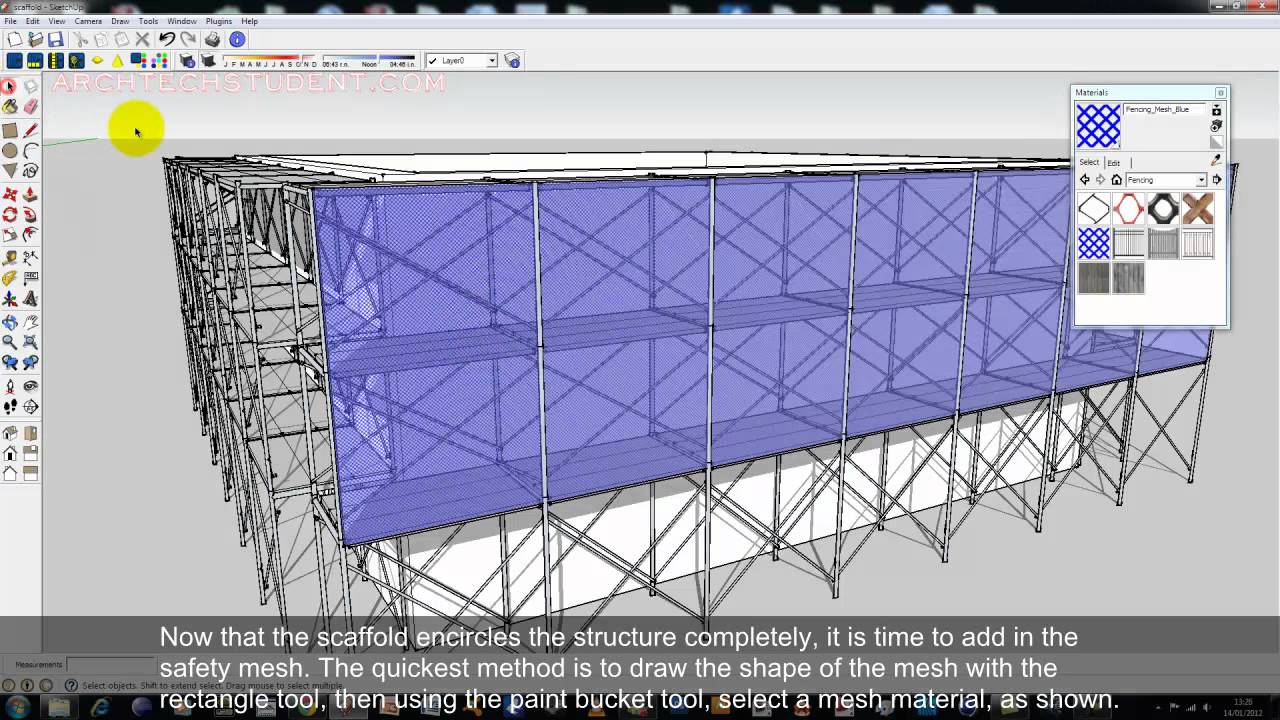
Task: Choose the Dimension tool
Action: click(31, 258)
